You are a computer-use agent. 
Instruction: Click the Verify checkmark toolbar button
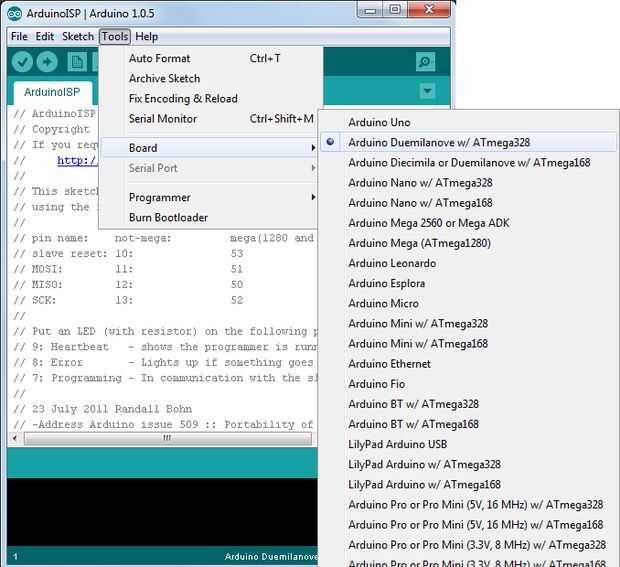tap(22, 62)
